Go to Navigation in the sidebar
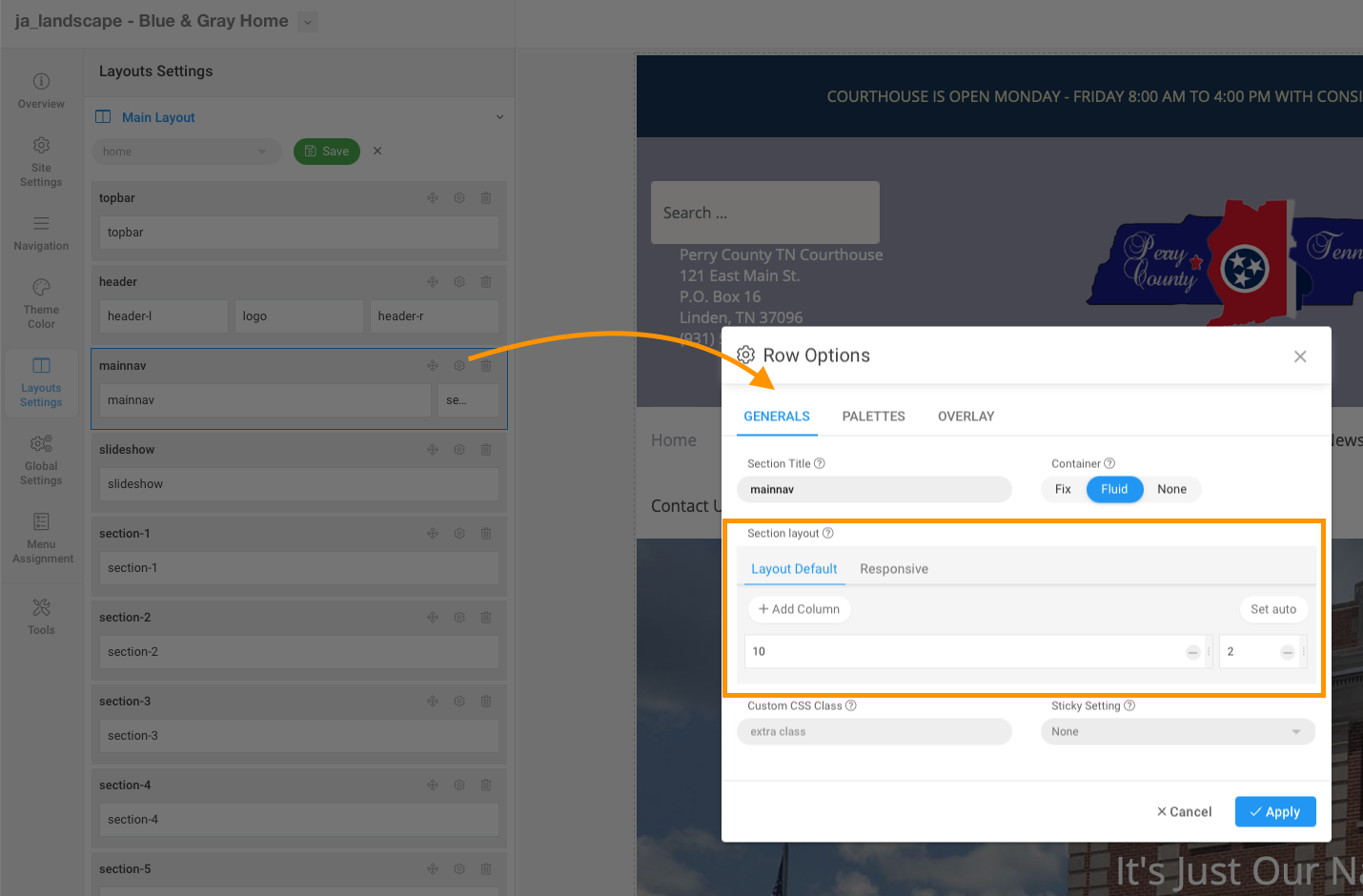 [x=41, y=233]
